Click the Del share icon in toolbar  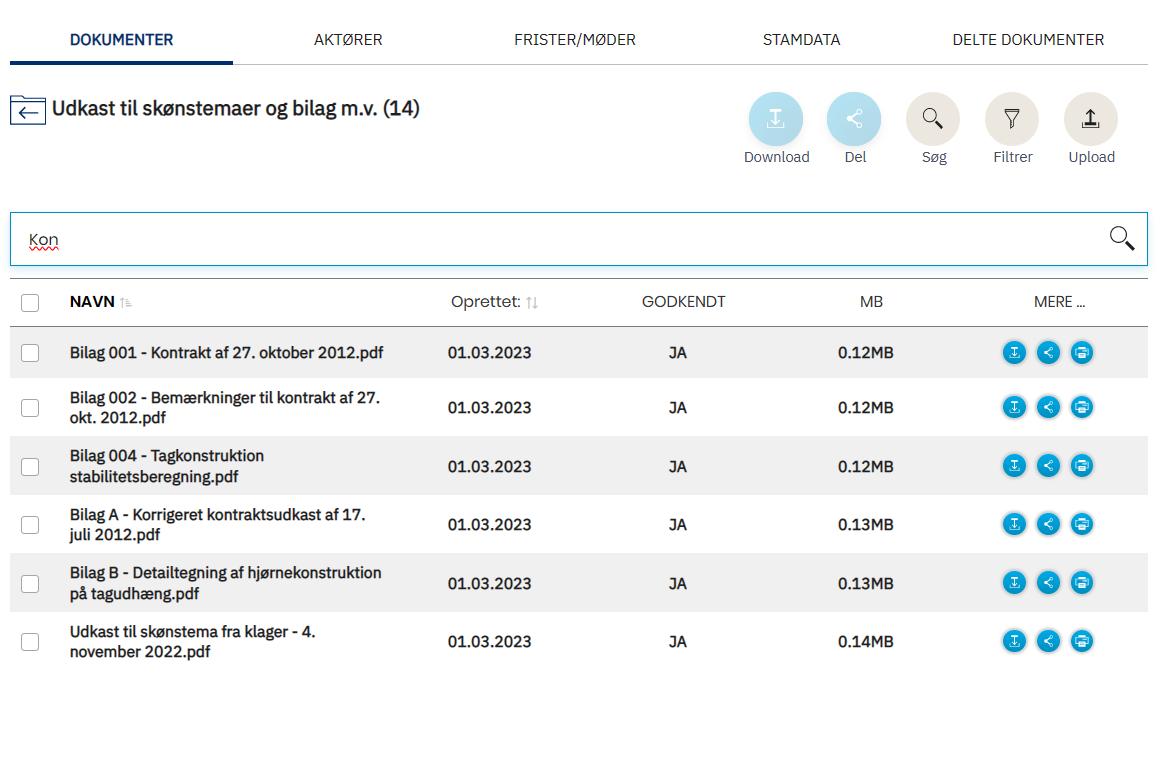[854, 119]
